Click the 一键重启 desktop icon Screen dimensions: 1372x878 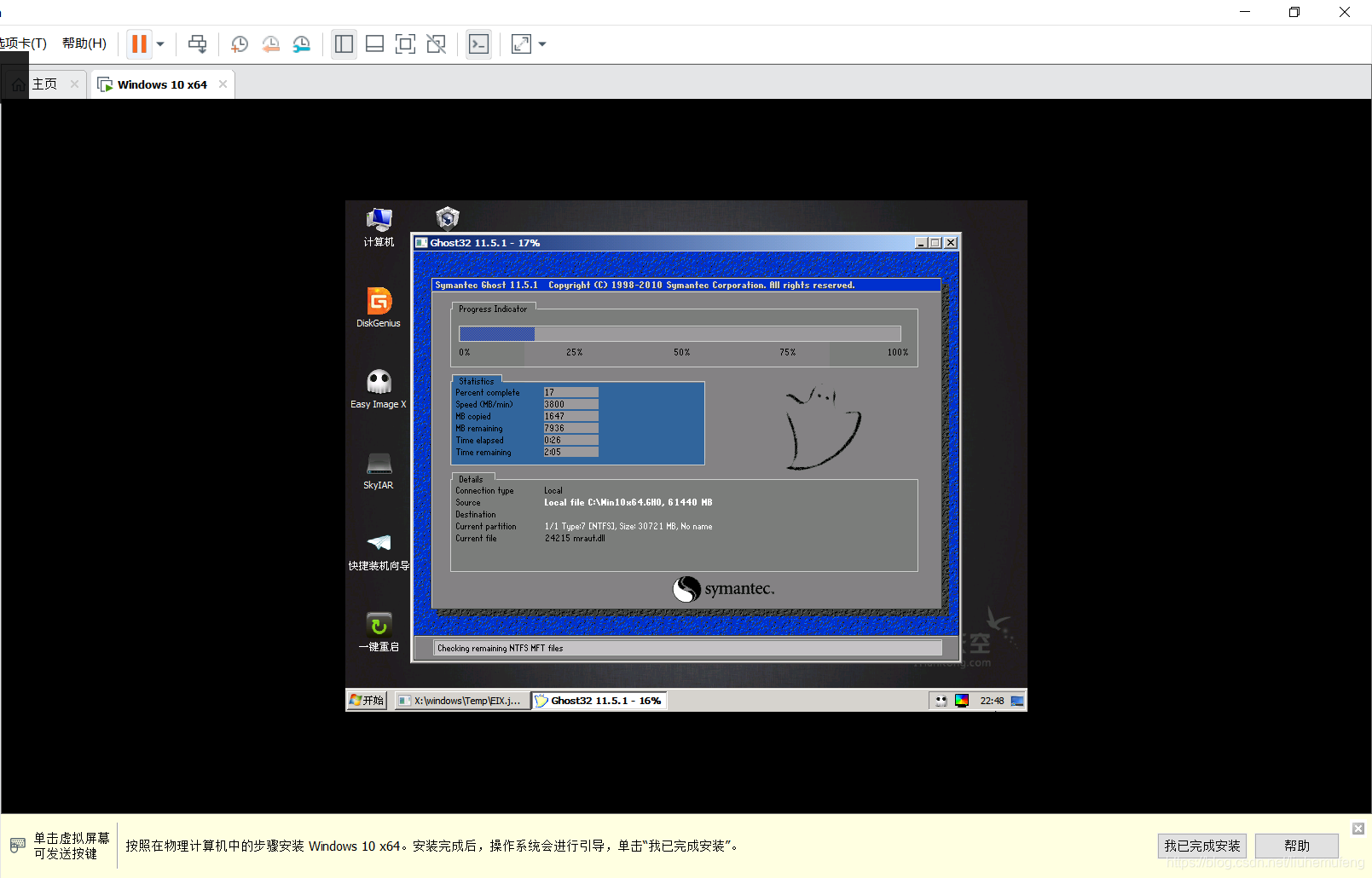pyautogui.click(x=379, y=633)
